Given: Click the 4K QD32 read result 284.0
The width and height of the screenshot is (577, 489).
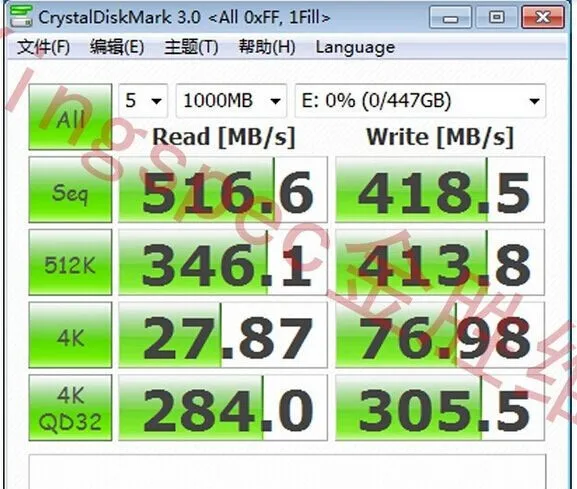Looking at the screenshot, I should click(223, 408).
